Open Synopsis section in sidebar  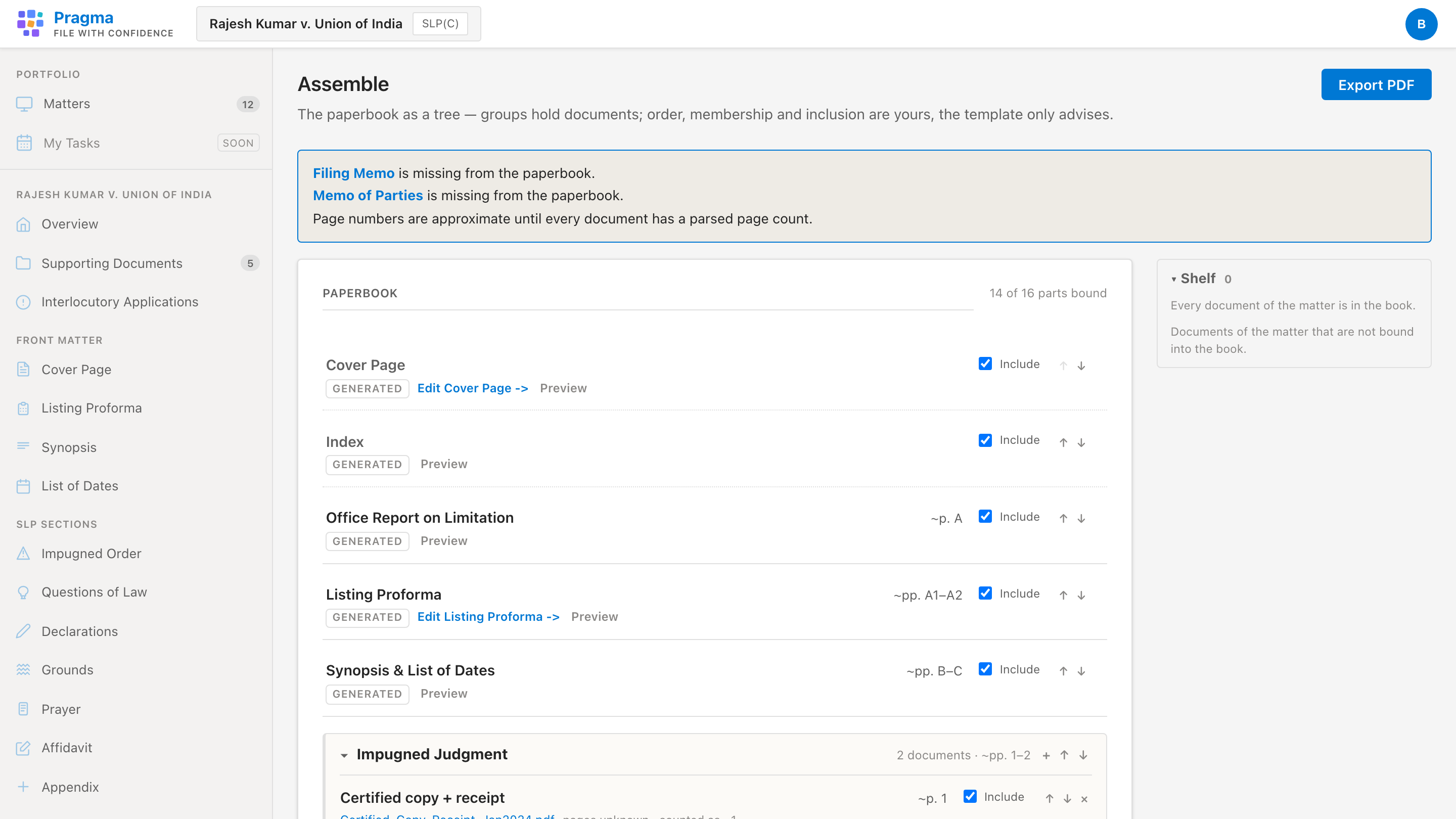click(x=135, y=447)
